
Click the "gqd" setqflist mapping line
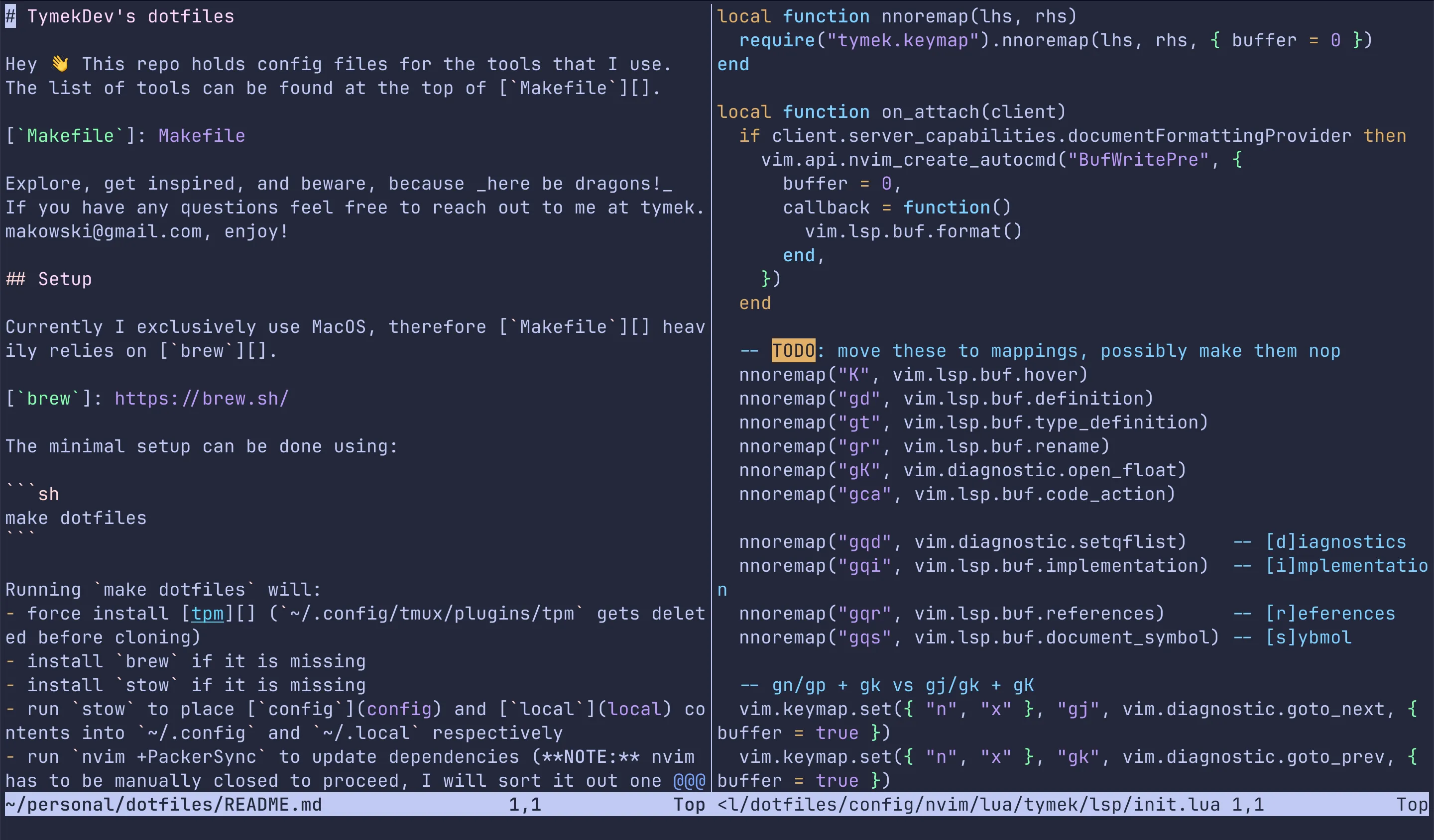[x=962, y=541]
